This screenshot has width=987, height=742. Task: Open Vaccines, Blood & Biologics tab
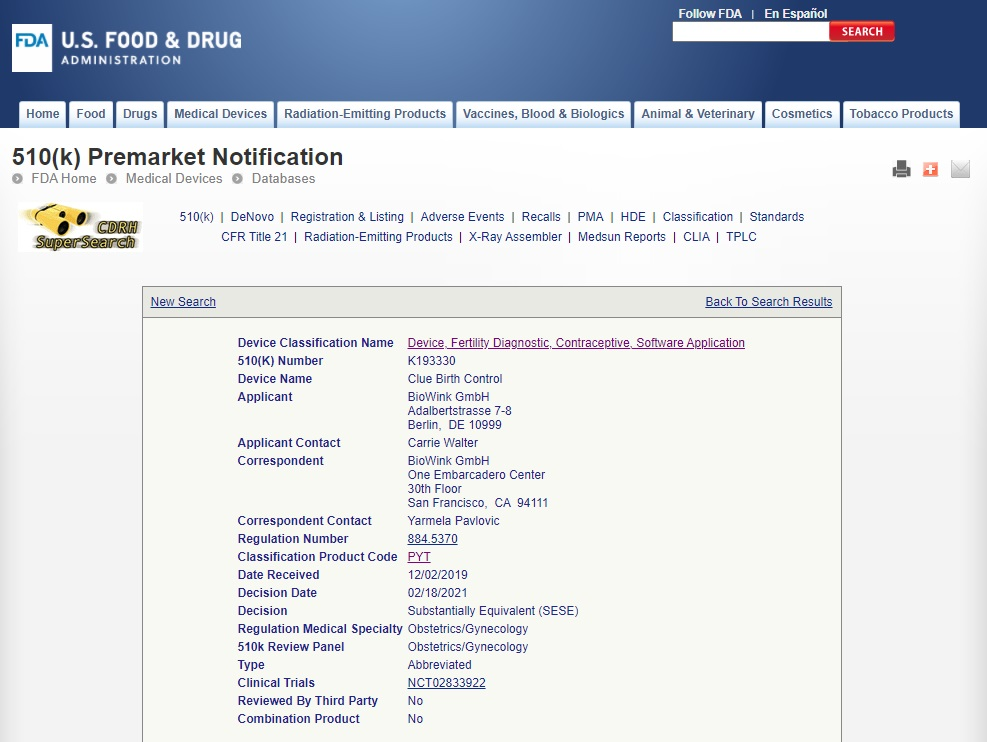[543, 114]
